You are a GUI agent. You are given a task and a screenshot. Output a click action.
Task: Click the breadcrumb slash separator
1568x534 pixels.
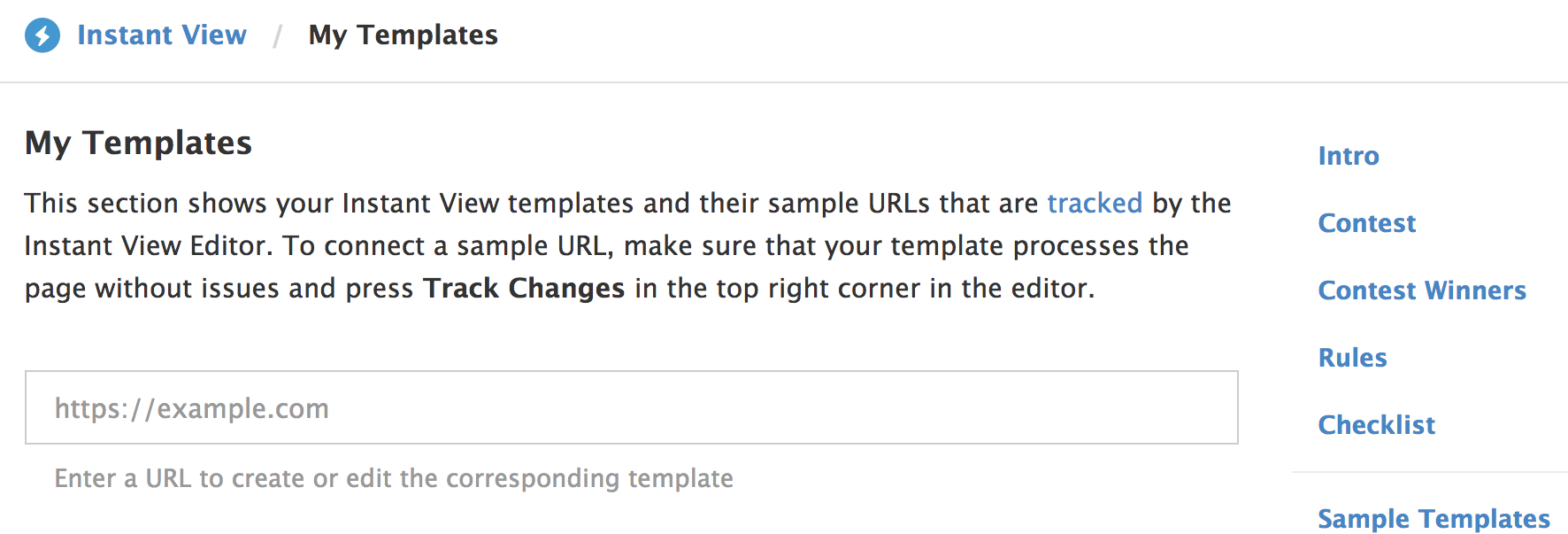click(277, 36)
